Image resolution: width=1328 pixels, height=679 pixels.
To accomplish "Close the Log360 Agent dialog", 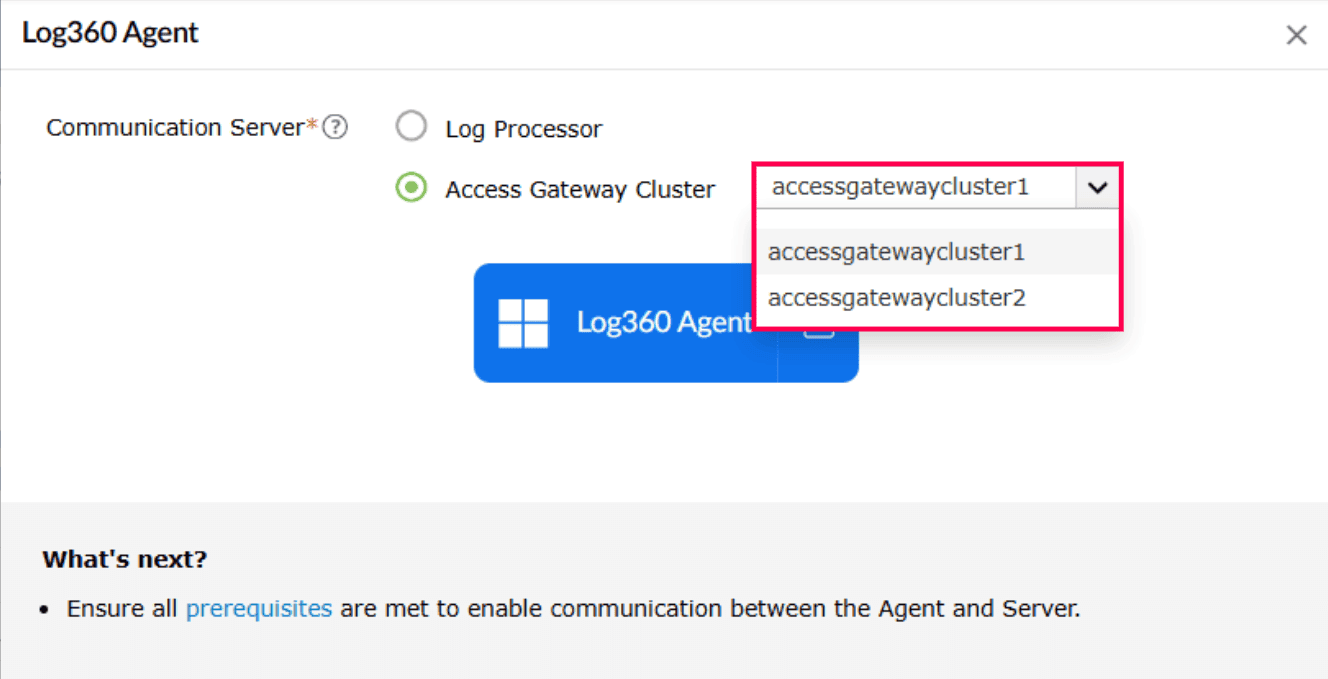I will click(1296, 36).
